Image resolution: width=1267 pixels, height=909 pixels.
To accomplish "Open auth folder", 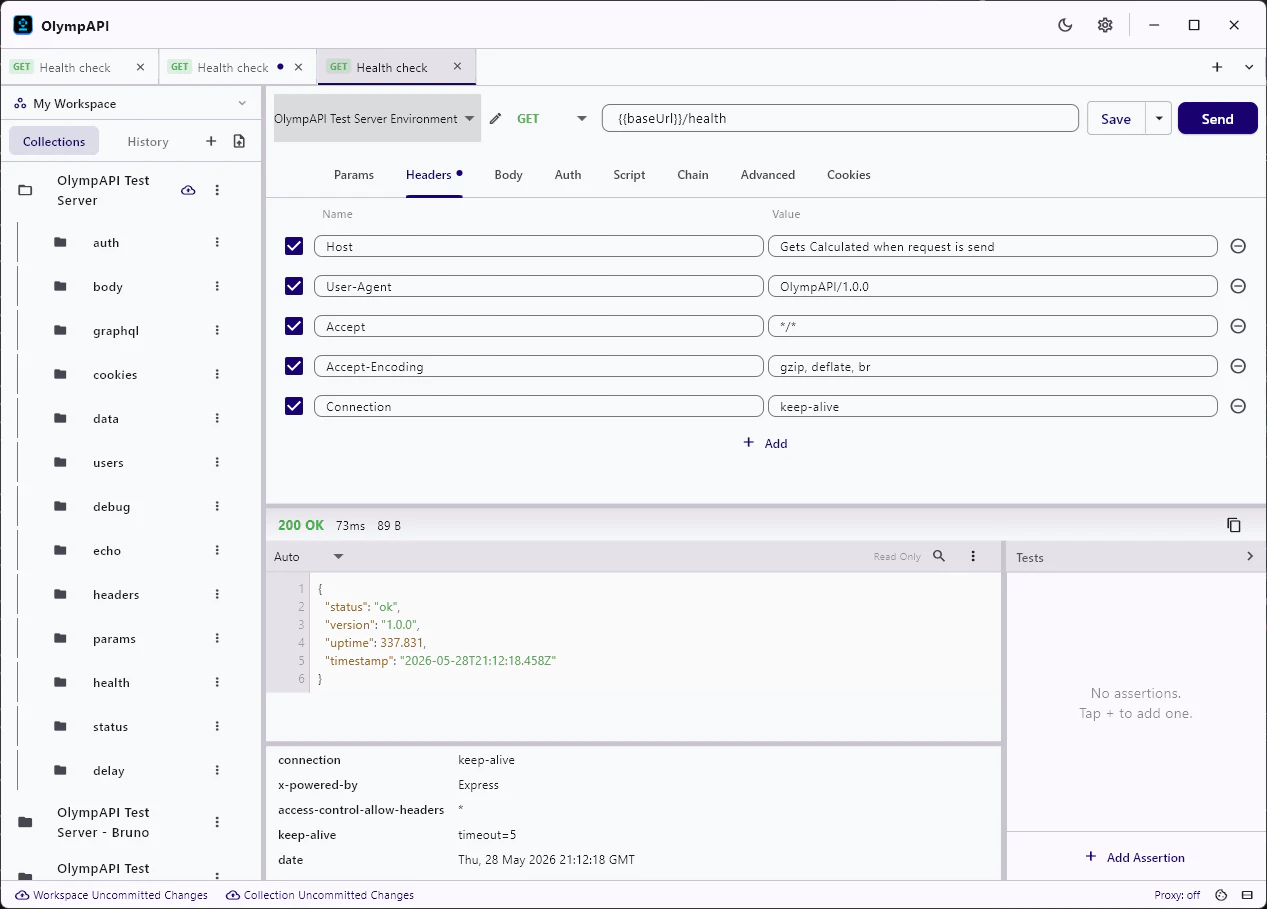I will (x=106, y=242).
